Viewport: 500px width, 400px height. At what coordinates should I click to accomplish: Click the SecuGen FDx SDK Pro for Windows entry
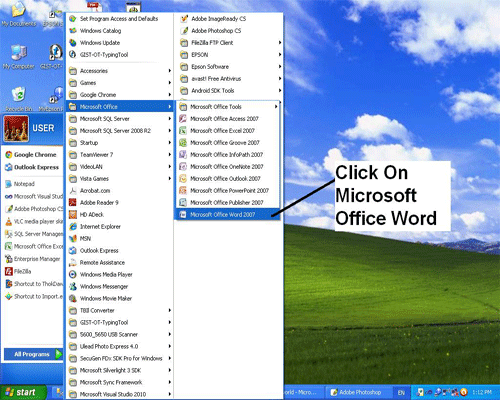[x=120, y=359]
